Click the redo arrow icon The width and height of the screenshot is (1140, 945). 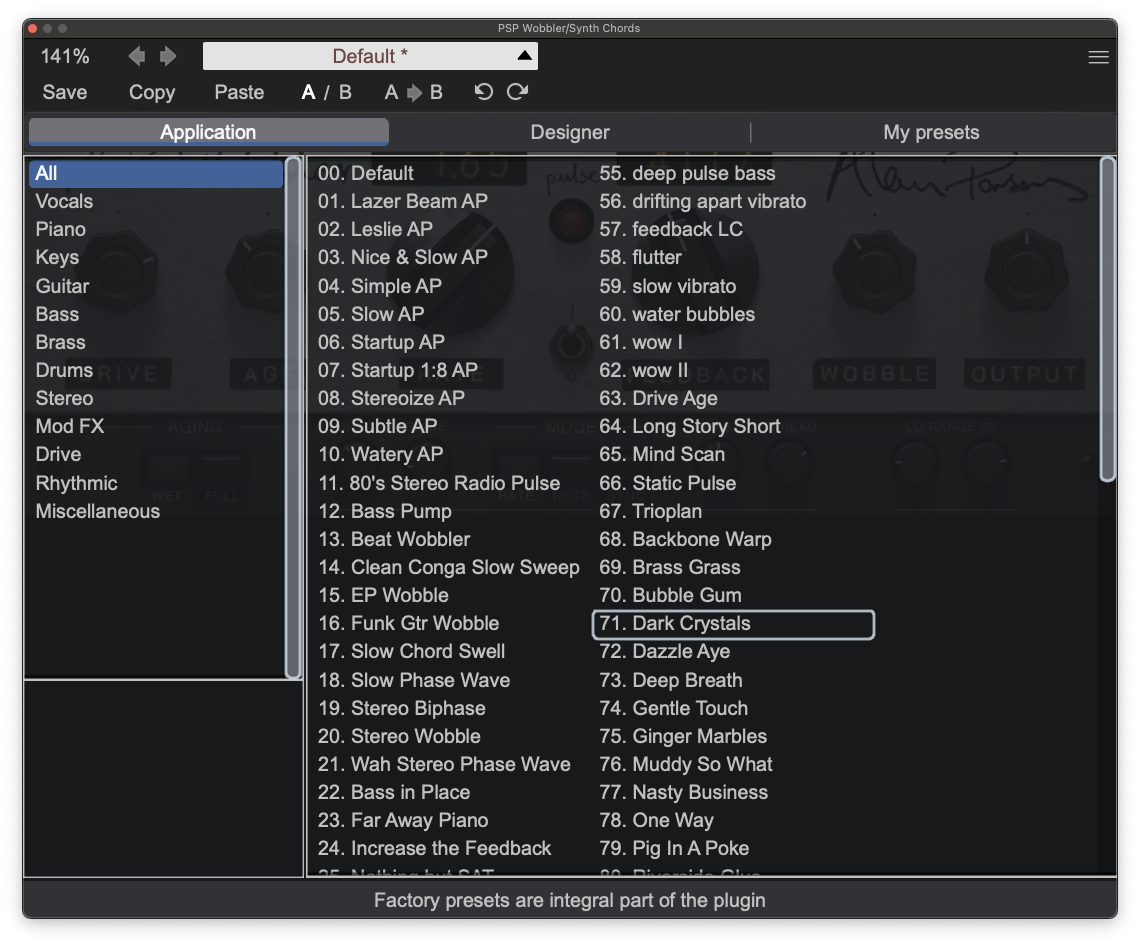pos(518,92)
